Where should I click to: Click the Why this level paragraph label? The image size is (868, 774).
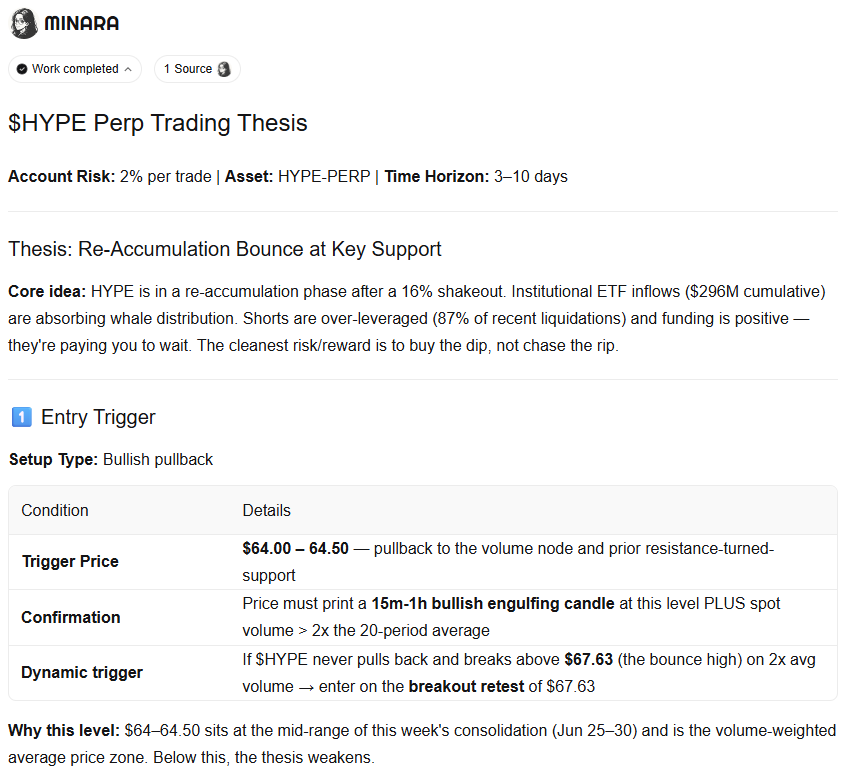click(x=64, y=731)
